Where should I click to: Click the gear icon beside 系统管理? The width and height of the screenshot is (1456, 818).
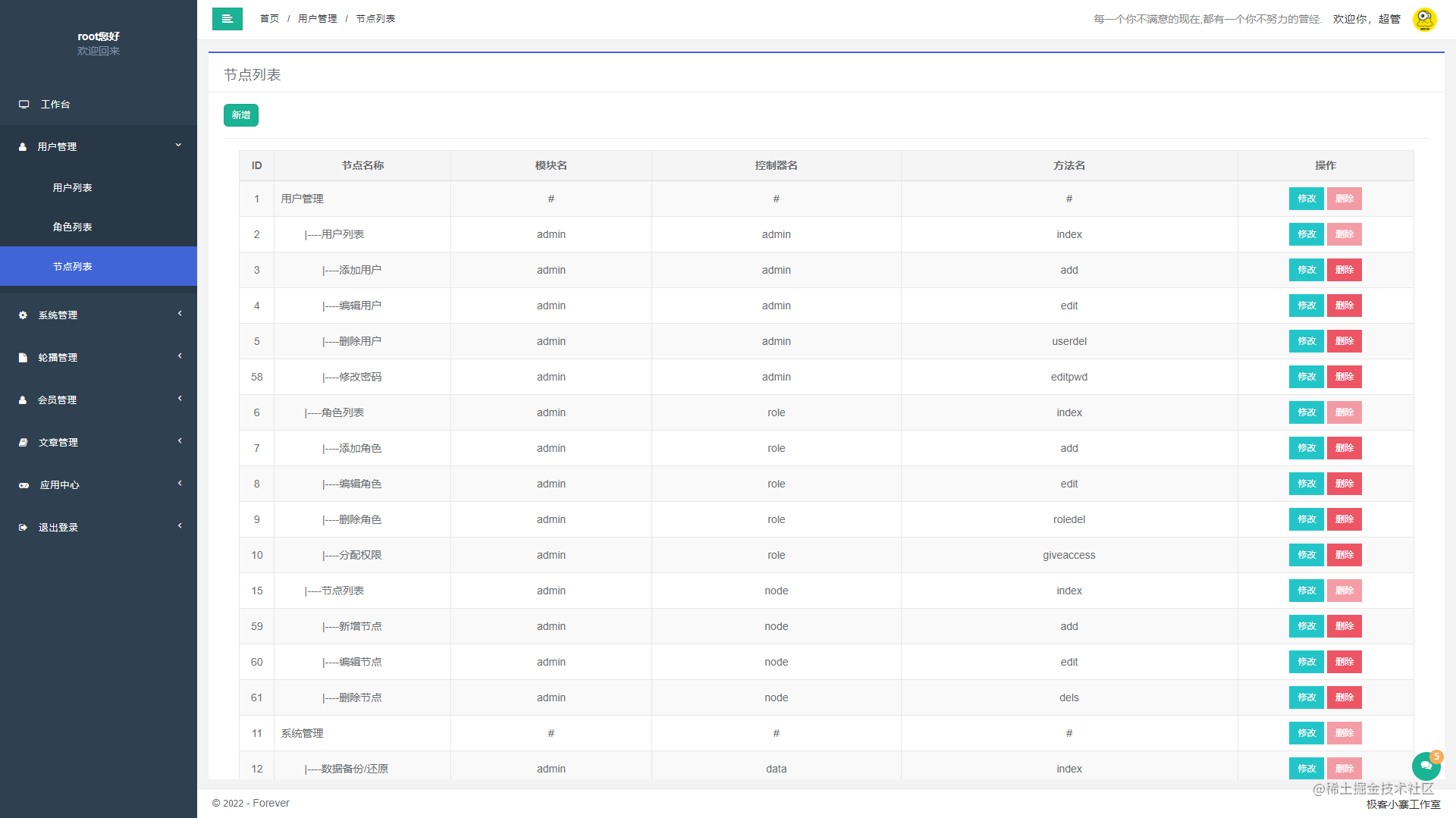pyautogui.click(x=23, y=315)
